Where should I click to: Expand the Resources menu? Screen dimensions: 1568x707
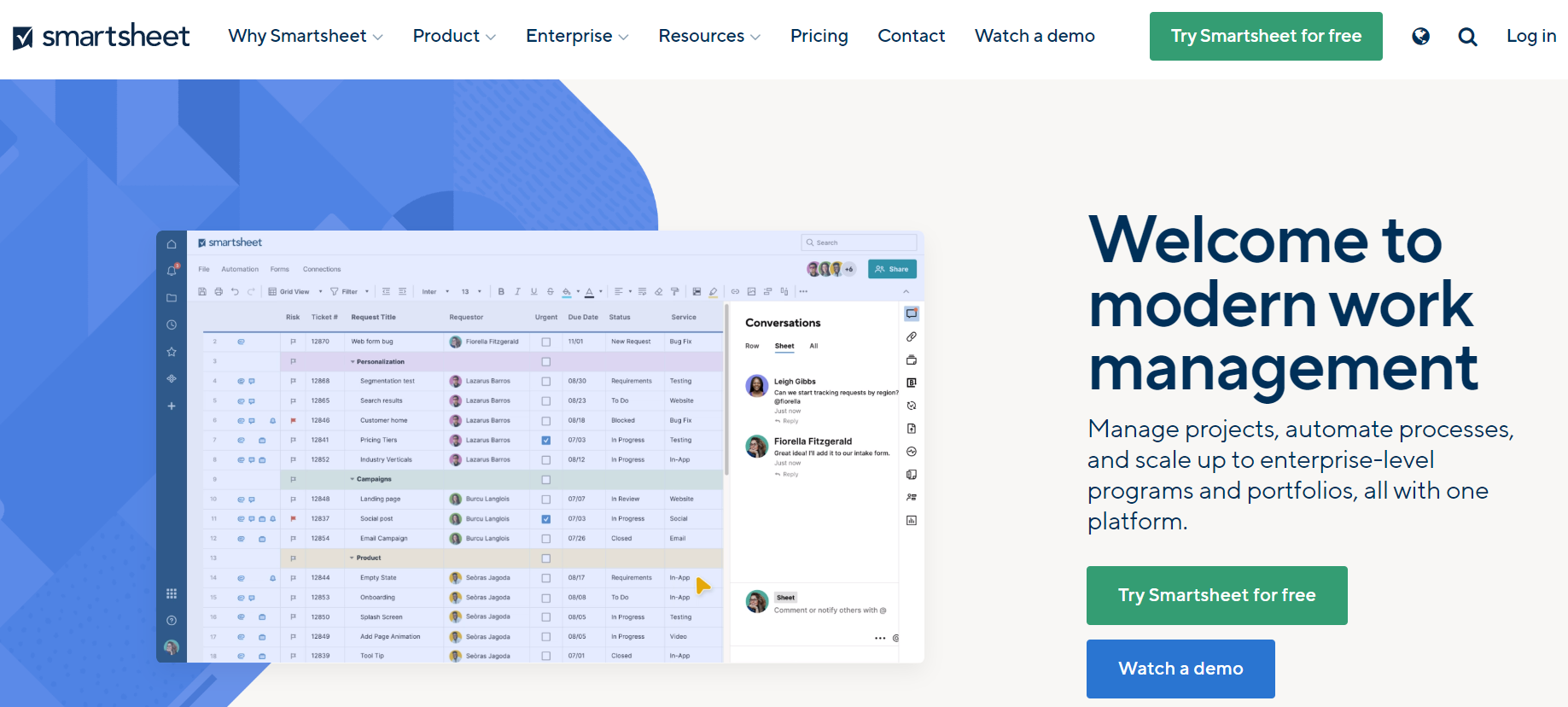pos(709,36)
